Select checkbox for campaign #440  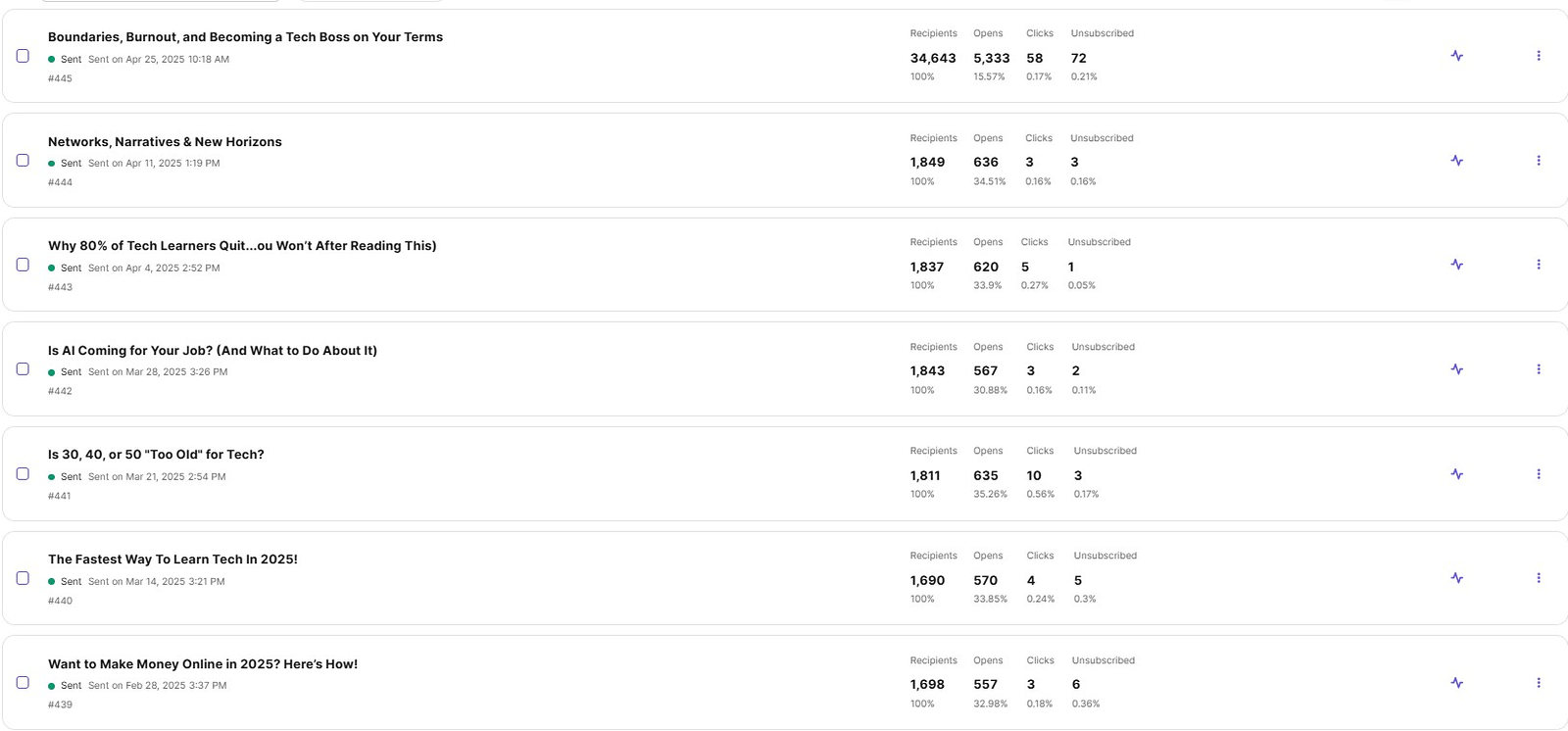coord(23,578)
